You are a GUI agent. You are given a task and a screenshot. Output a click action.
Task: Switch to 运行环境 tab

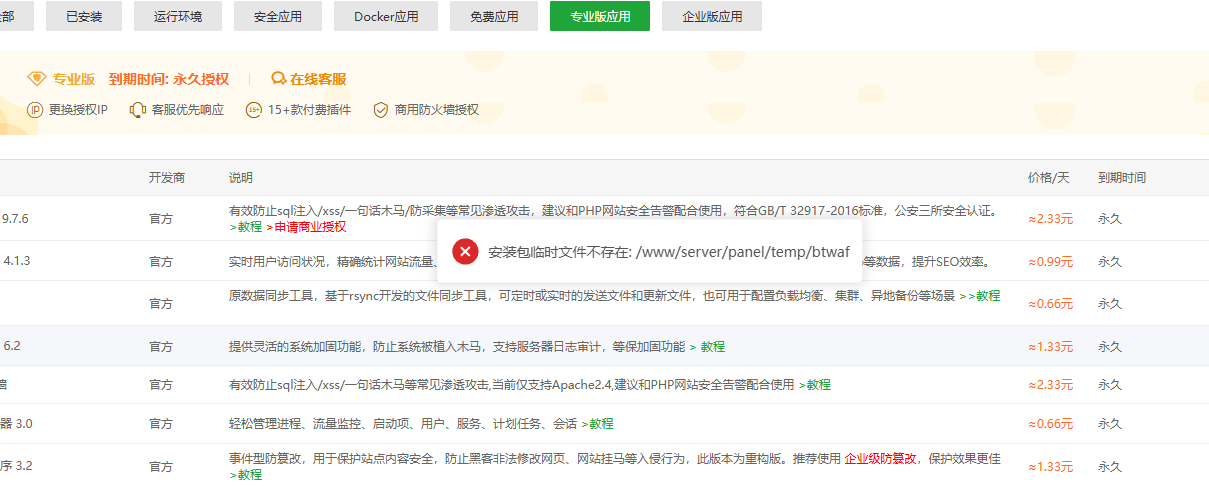pyautogui.click(x=177, y=16)
